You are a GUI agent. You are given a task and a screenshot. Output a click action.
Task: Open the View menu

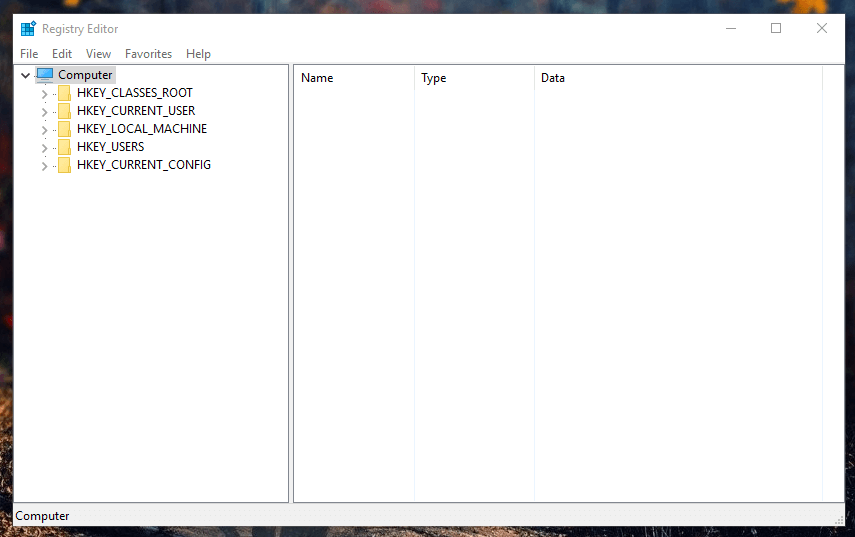click(x=98, y=54)
